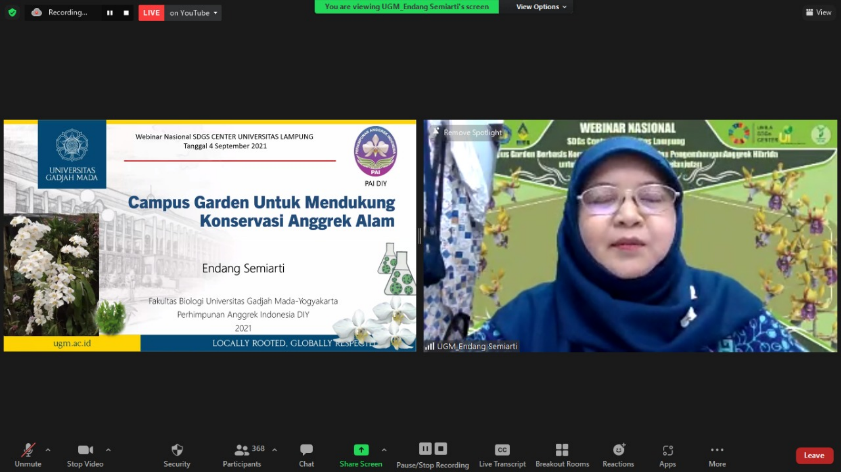841x472 pixels.
Task: Open the Chat panel
Action: [x=306, y=453]
